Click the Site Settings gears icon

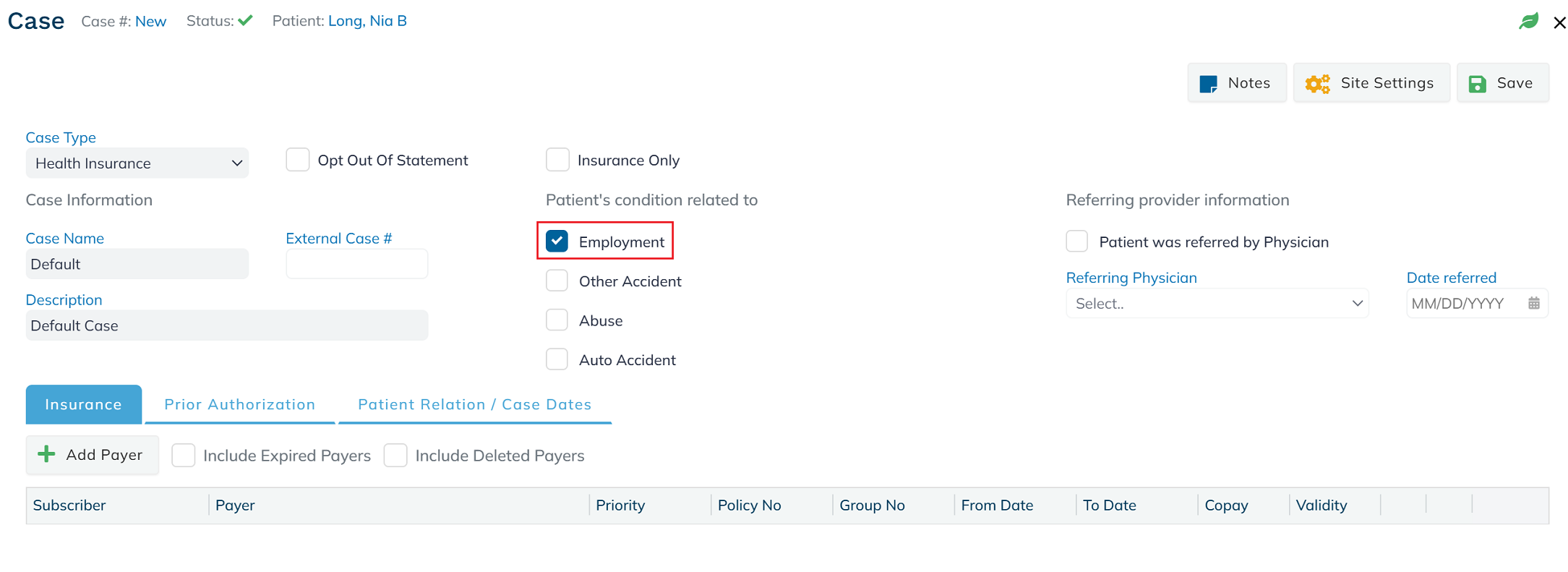[x=1317, y=84]
